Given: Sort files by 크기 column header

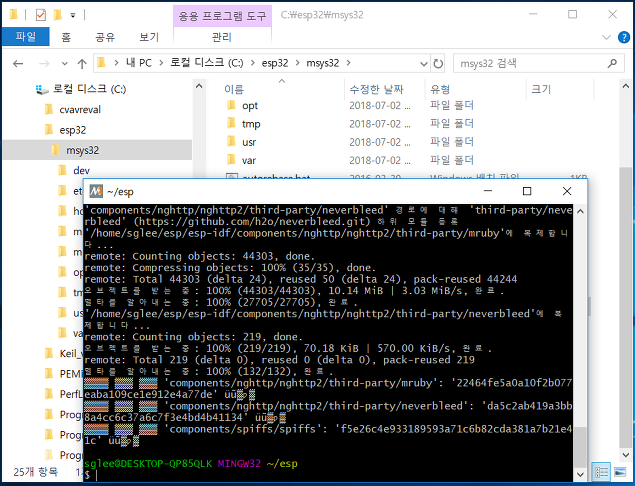Looking at the screenshot, I should pyautogui.click(x=541, y=89).
